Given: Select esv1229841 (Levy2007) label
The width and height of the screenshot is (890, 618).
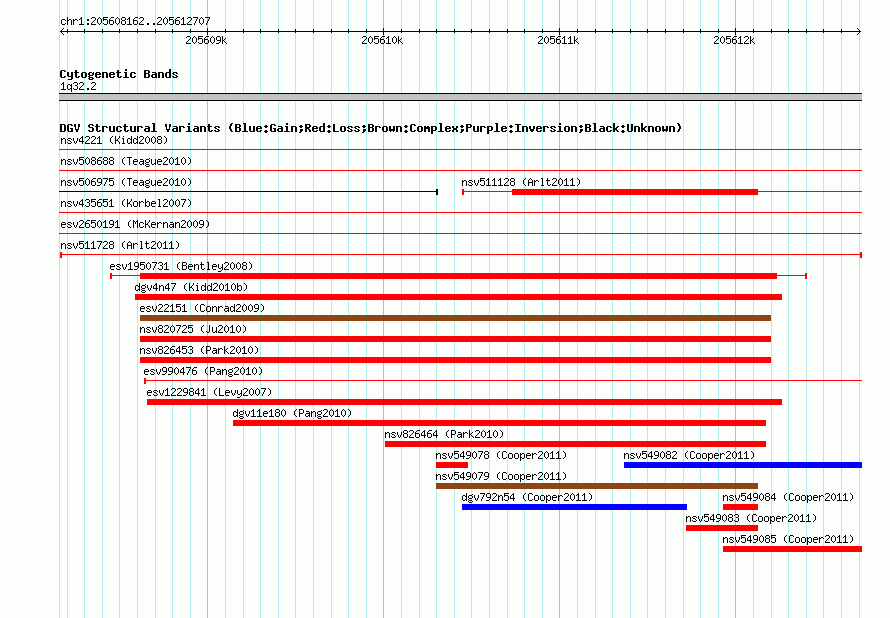Looking at the screenshot, I should coord(209,392).
